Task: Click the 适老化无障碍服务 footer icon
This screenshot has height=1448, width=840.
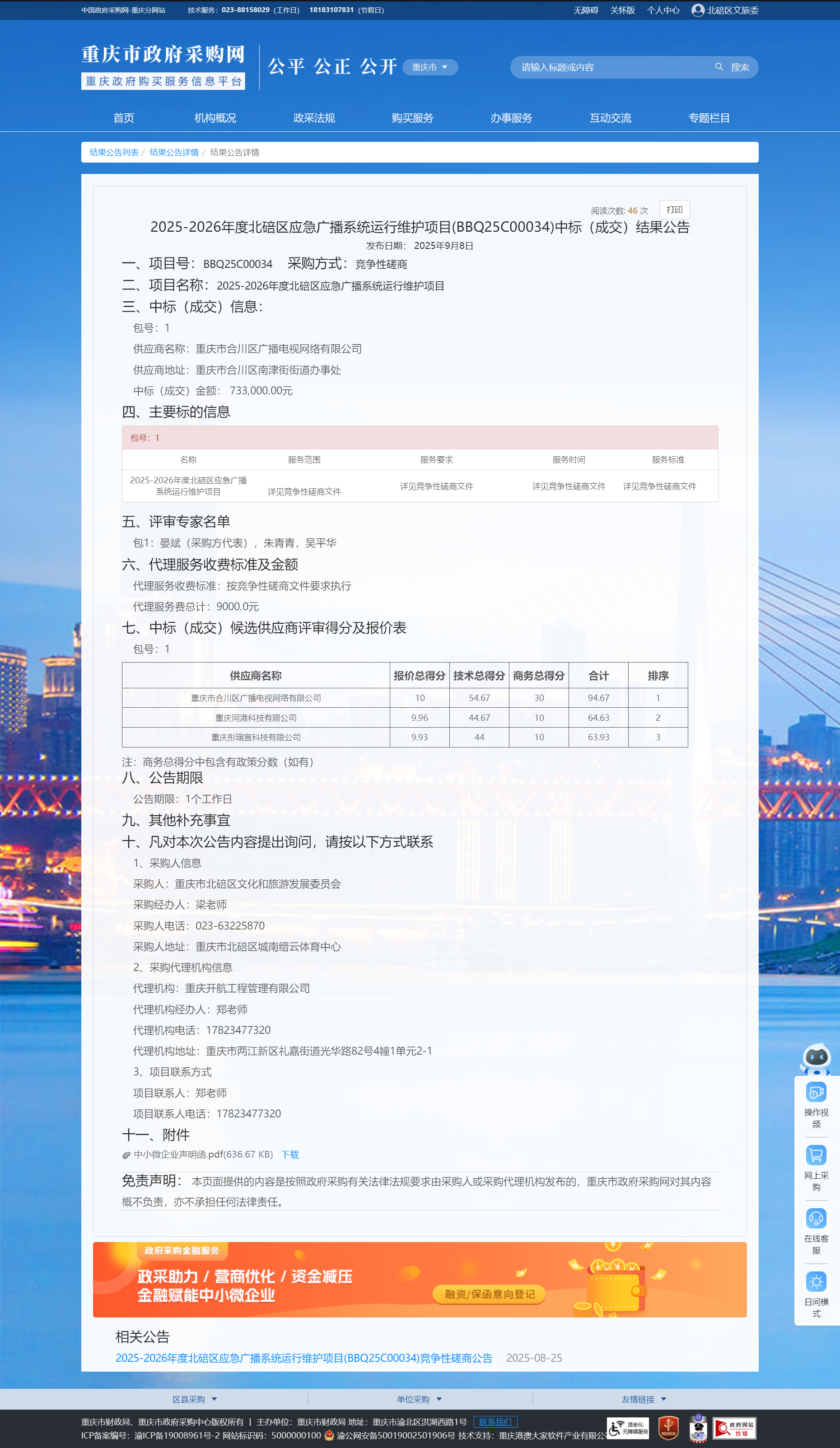Action: 628,1428
